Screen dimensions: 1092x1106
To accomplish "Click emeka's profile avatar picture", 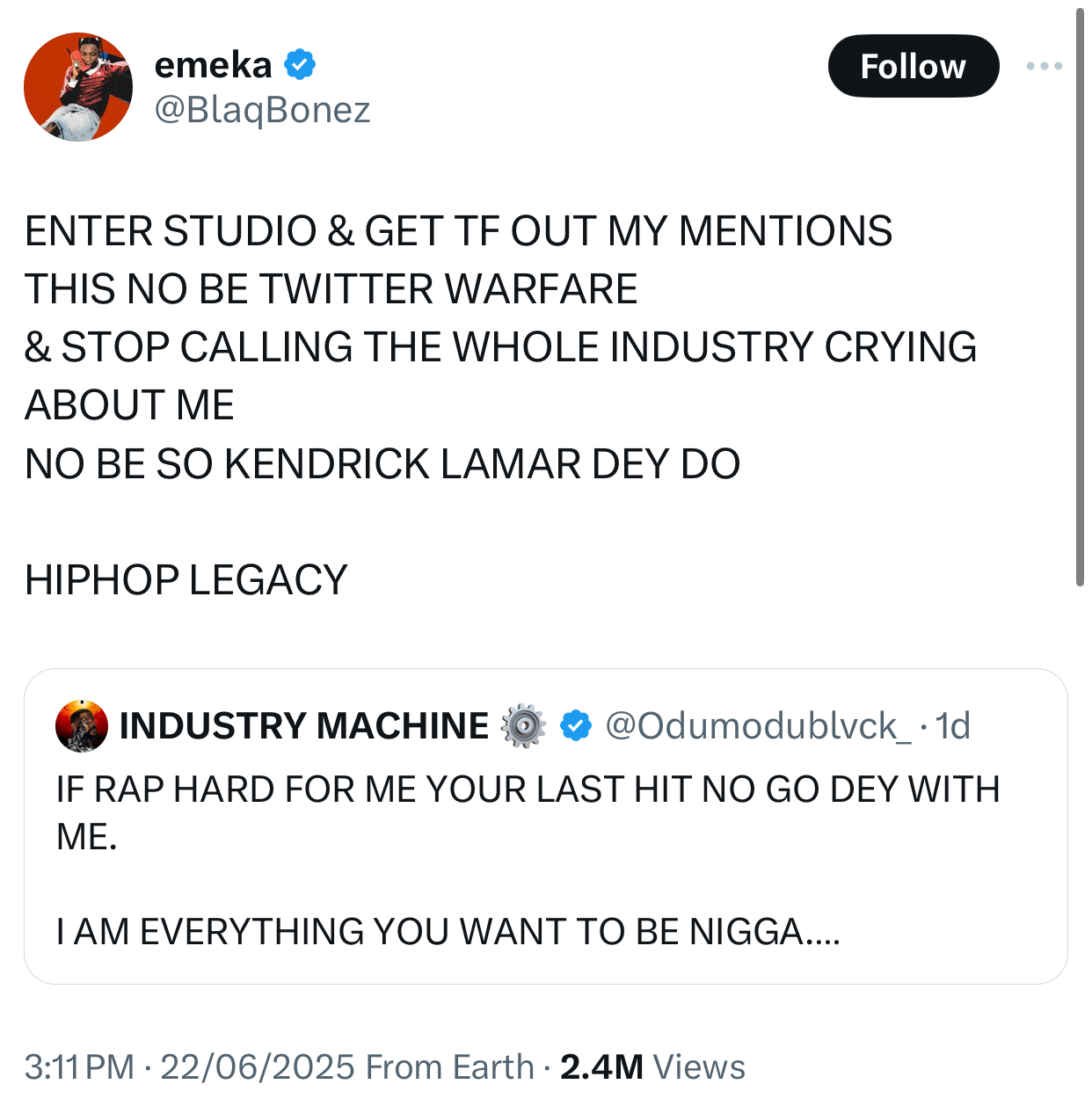I will [78, 87].
